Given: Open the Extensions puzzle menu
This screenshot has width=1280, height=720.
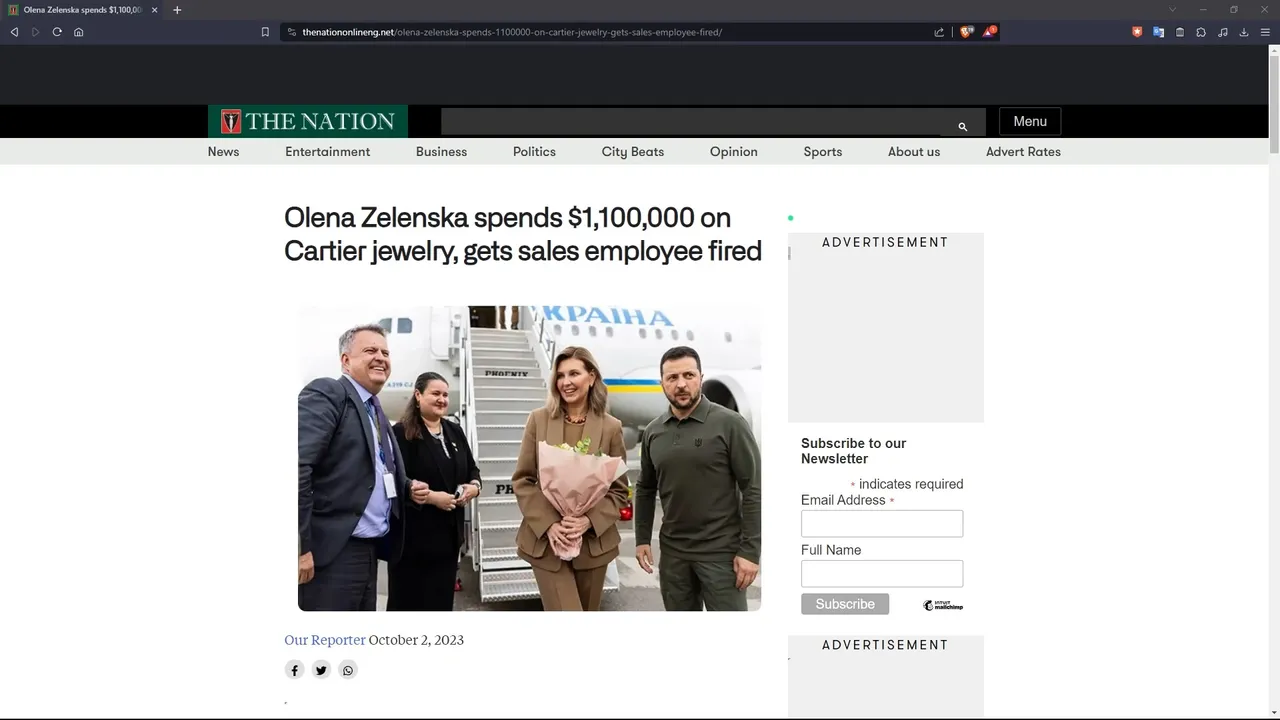Looking at the screenshot, I should (x=1201, y=32).
